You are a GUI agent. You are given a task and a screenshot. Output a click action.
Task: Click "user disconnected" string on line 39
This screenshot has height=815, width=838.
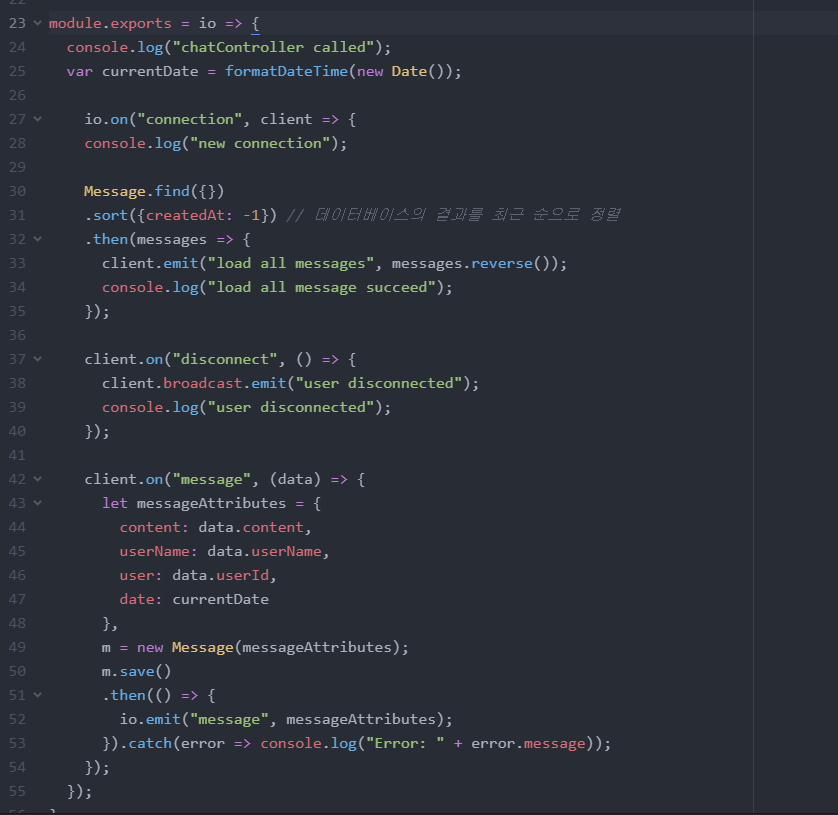(x=291, y=407)
